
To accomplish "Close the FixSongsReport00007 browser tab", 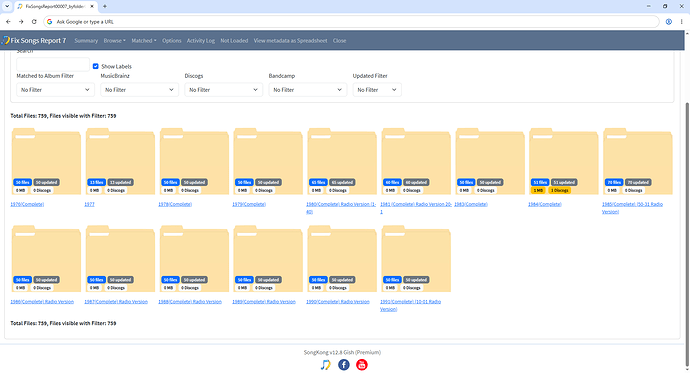I will click(x=92, y=6).
